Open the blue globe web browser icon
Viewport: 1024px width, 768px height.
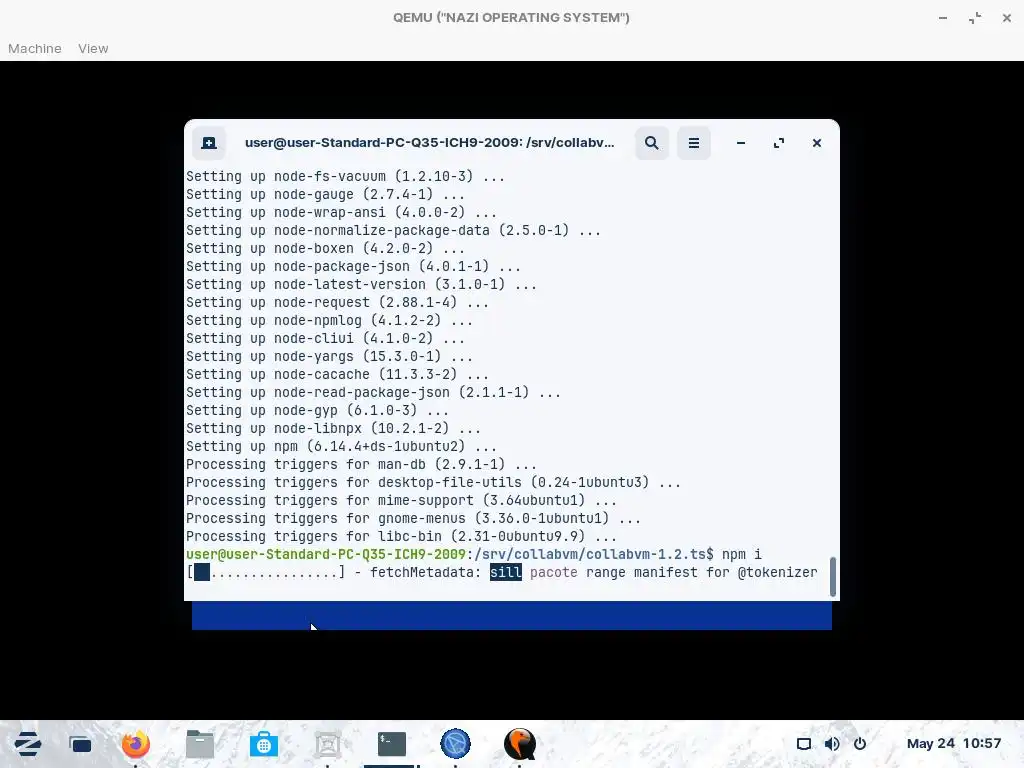tap(455, 744)
